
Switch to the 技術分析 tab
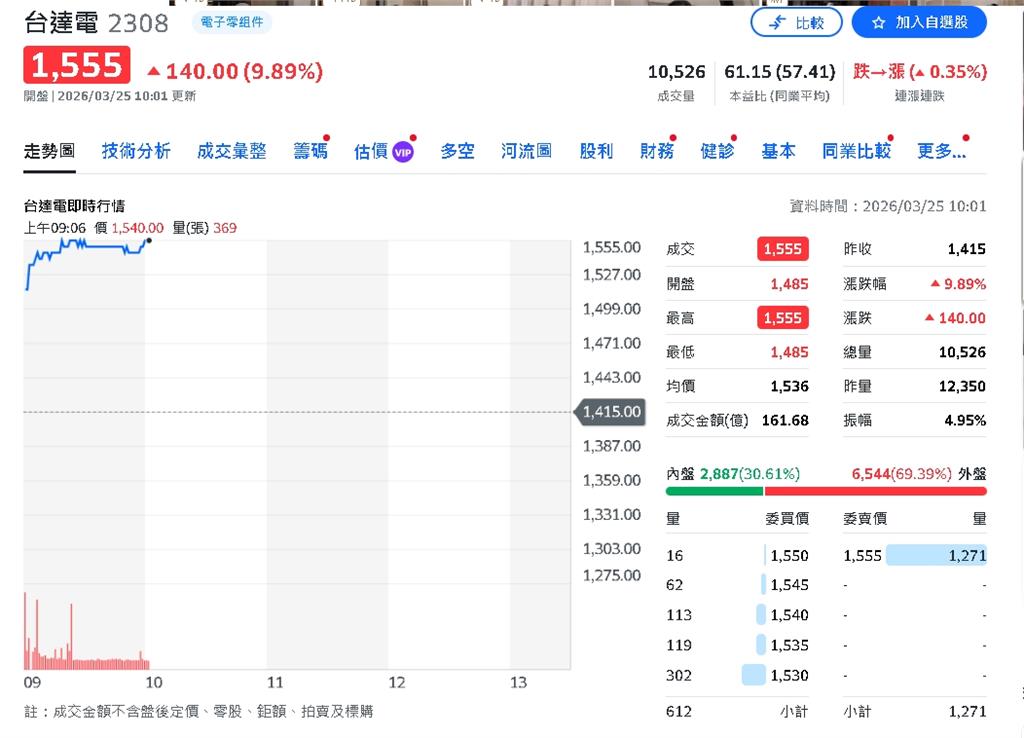[136, 151]
